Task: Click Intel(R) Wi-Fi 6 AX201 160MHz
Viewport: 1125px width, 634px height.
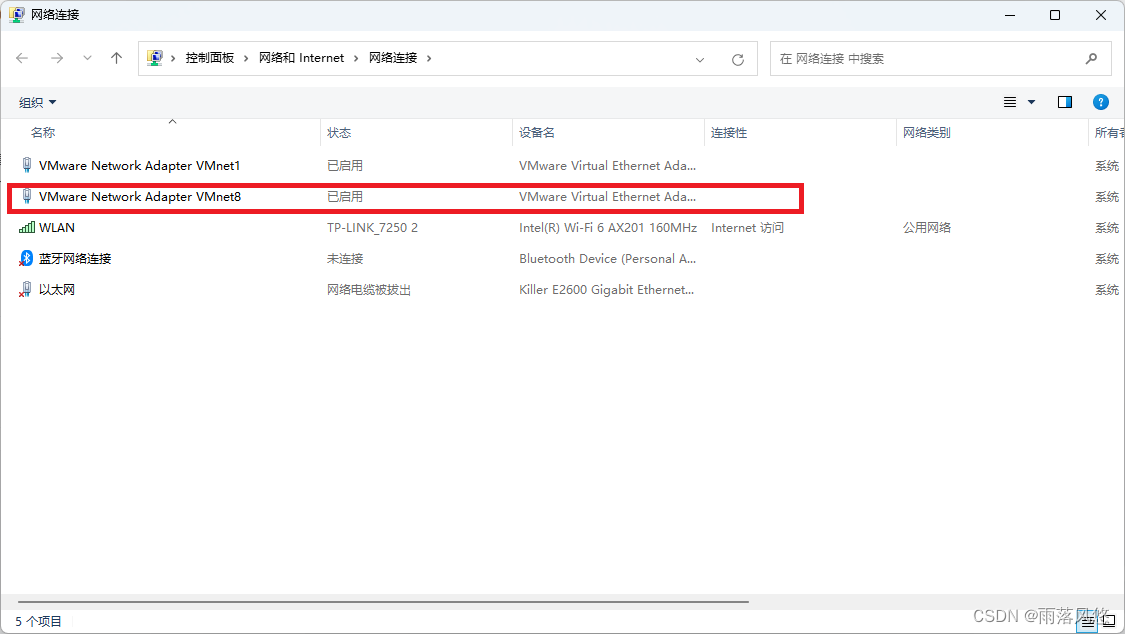Action: click(608, 227)
